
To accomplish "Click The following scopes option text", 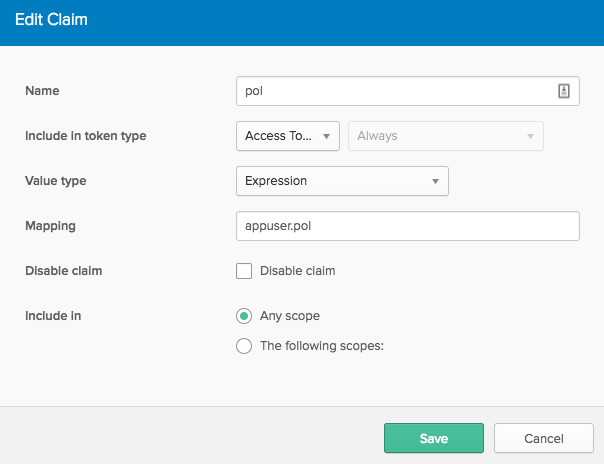I will (x=322, y=346).
